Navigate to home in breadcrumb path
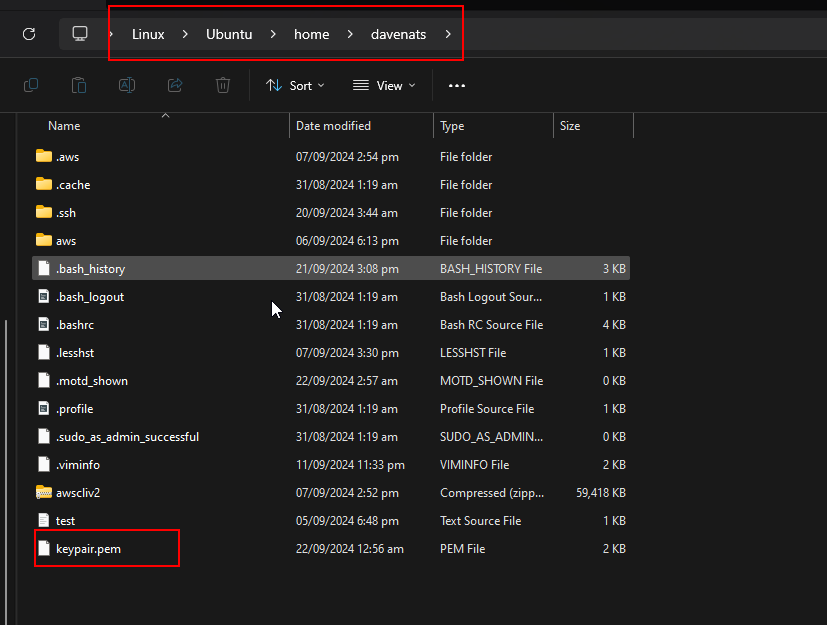 311,34
